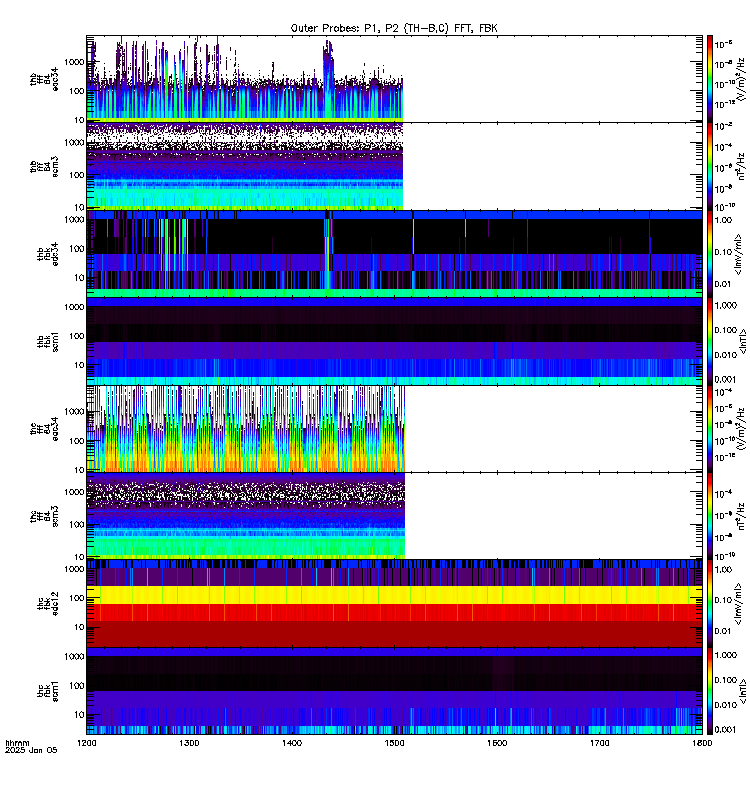Click the 1200 time axis label
Screen dimensions: 750x800
click(x=87, y=743)
